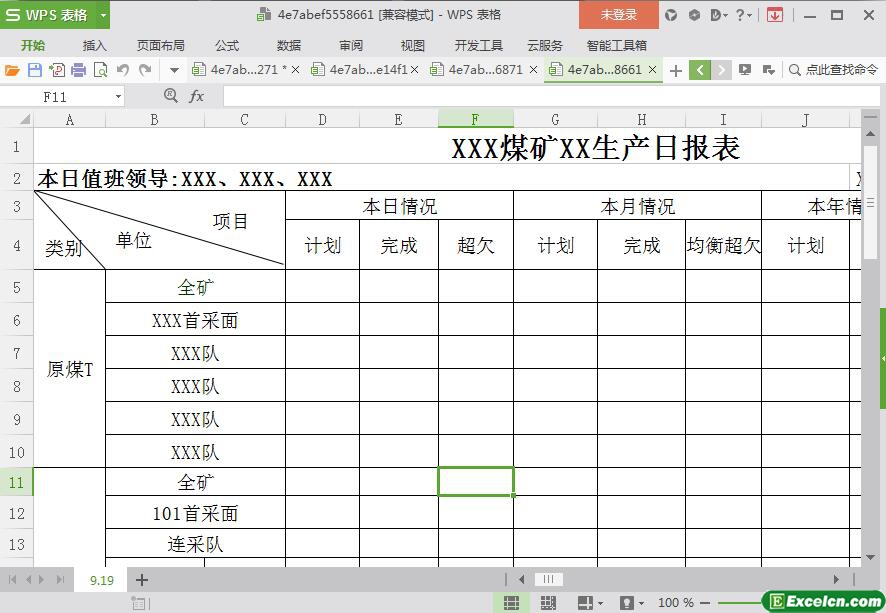Switch to page break preview in status bar

(548, 603)
